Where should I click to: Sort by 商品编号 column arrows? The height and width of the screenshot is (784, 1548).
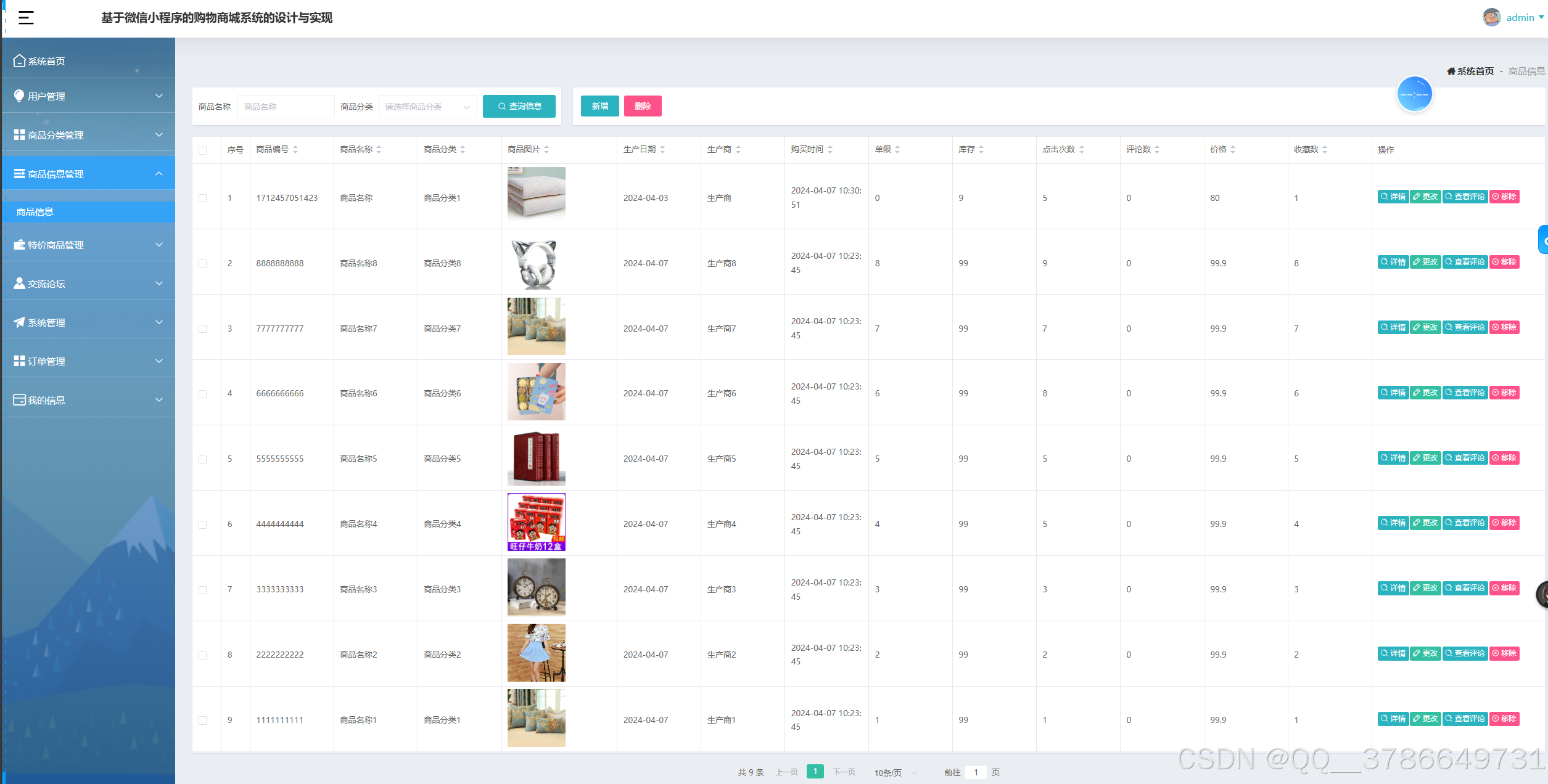click(295, 150)
